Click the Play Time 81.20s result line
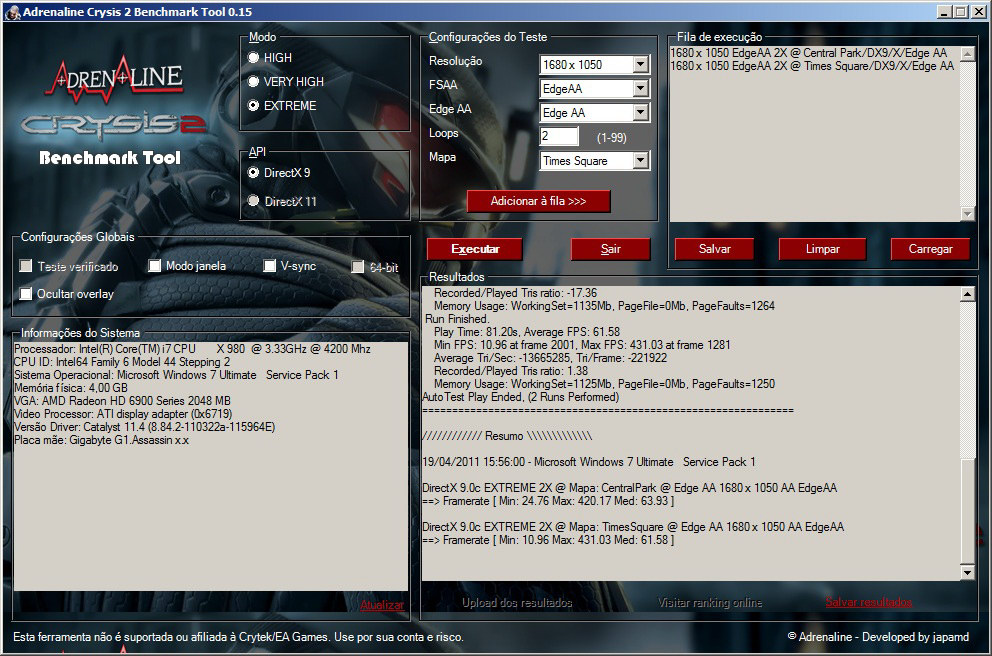This screenshot has height=656, width=992. click(527, 331)
